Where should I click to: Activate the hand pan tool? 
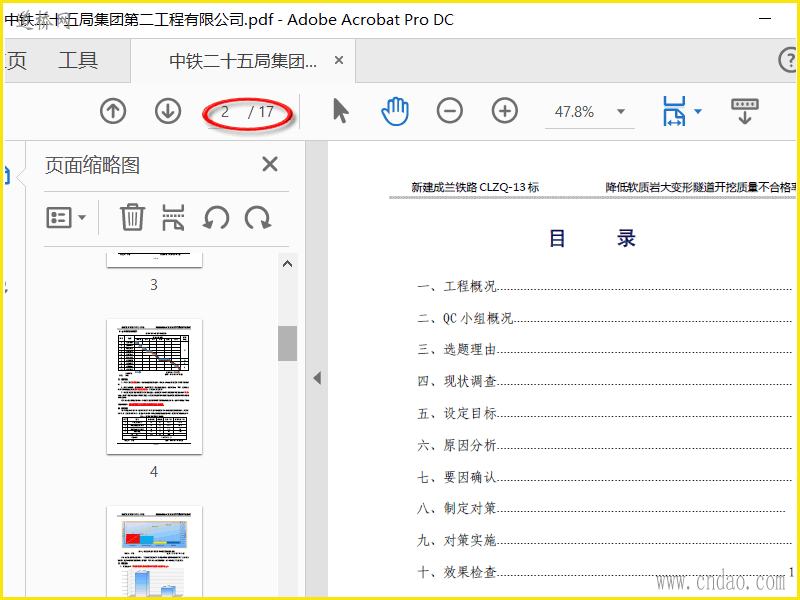[395, 111]
